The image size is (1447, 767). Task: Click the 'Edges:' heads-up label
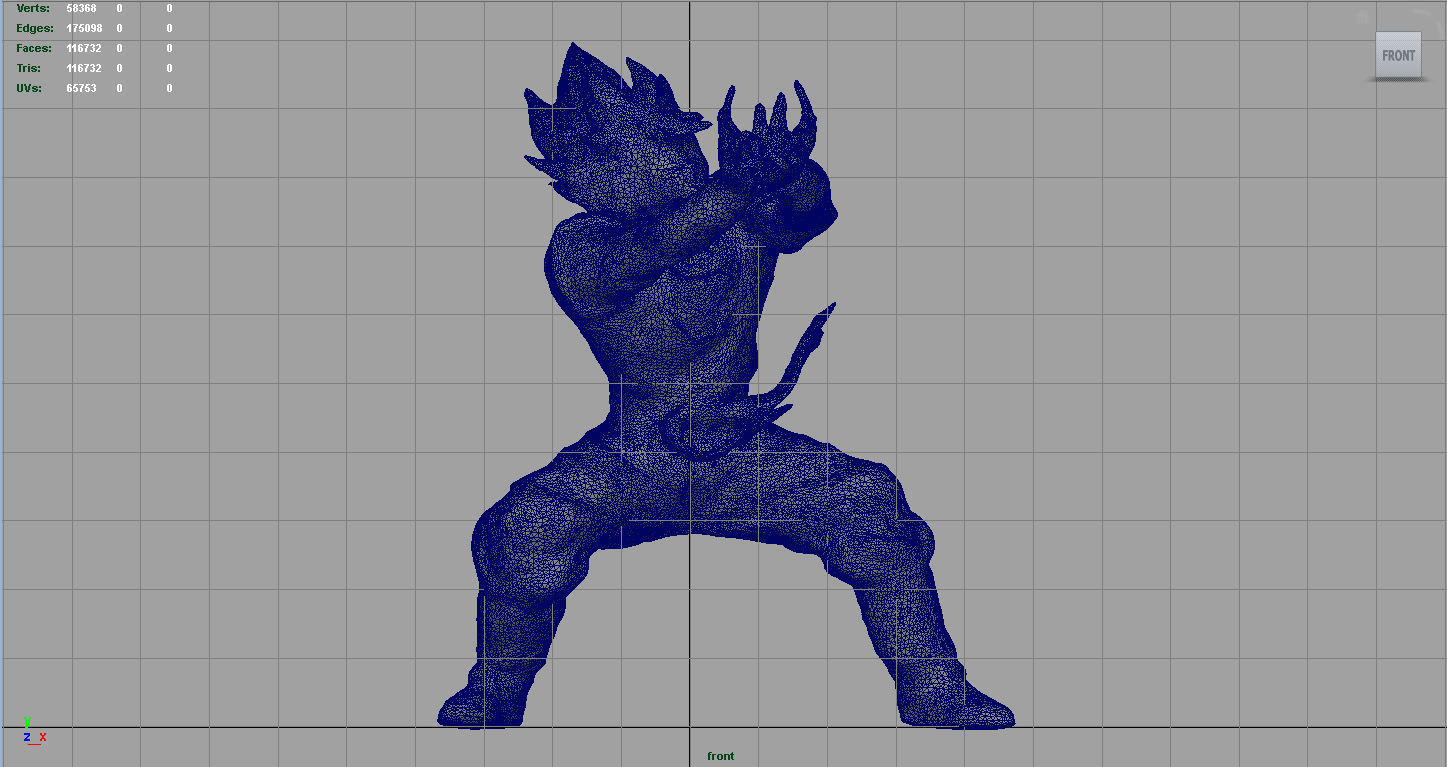pos(35,28)
